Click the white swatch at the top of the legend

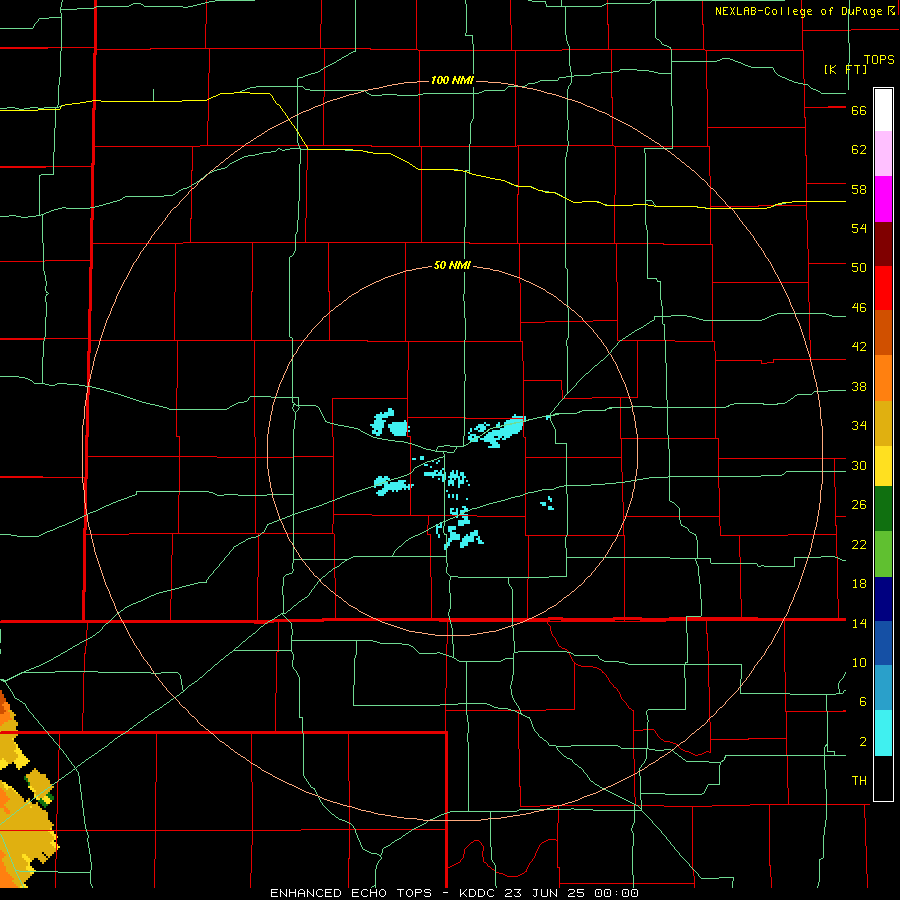click(x=883, y=110)
